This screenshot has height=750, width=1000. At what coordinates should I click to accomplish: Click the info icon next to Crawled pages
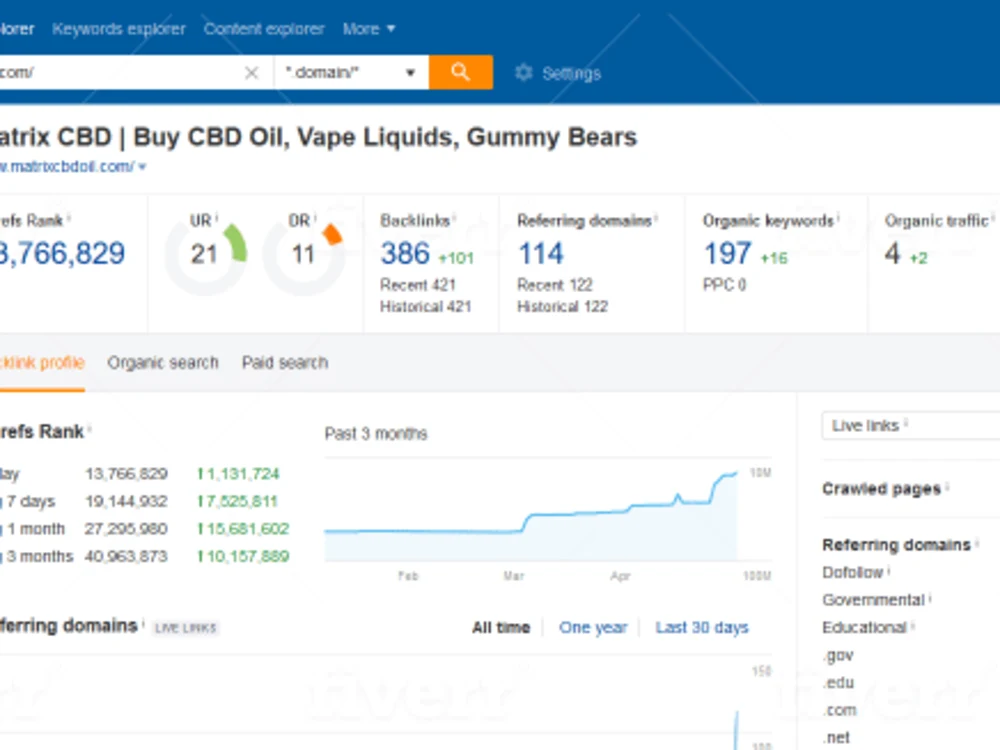(947, 487)
